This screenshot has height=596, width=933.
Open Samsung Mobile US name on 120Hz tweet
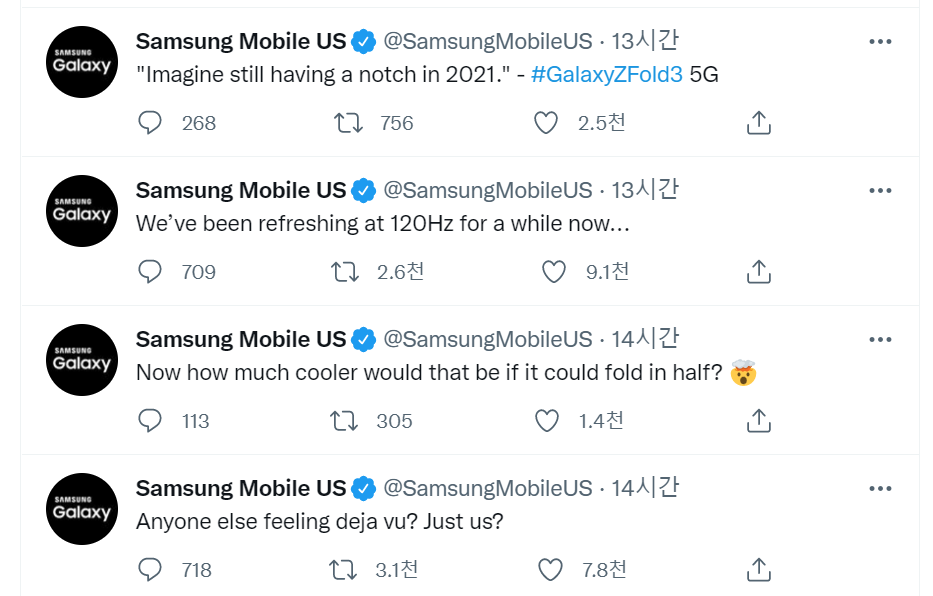click(240, 190)
